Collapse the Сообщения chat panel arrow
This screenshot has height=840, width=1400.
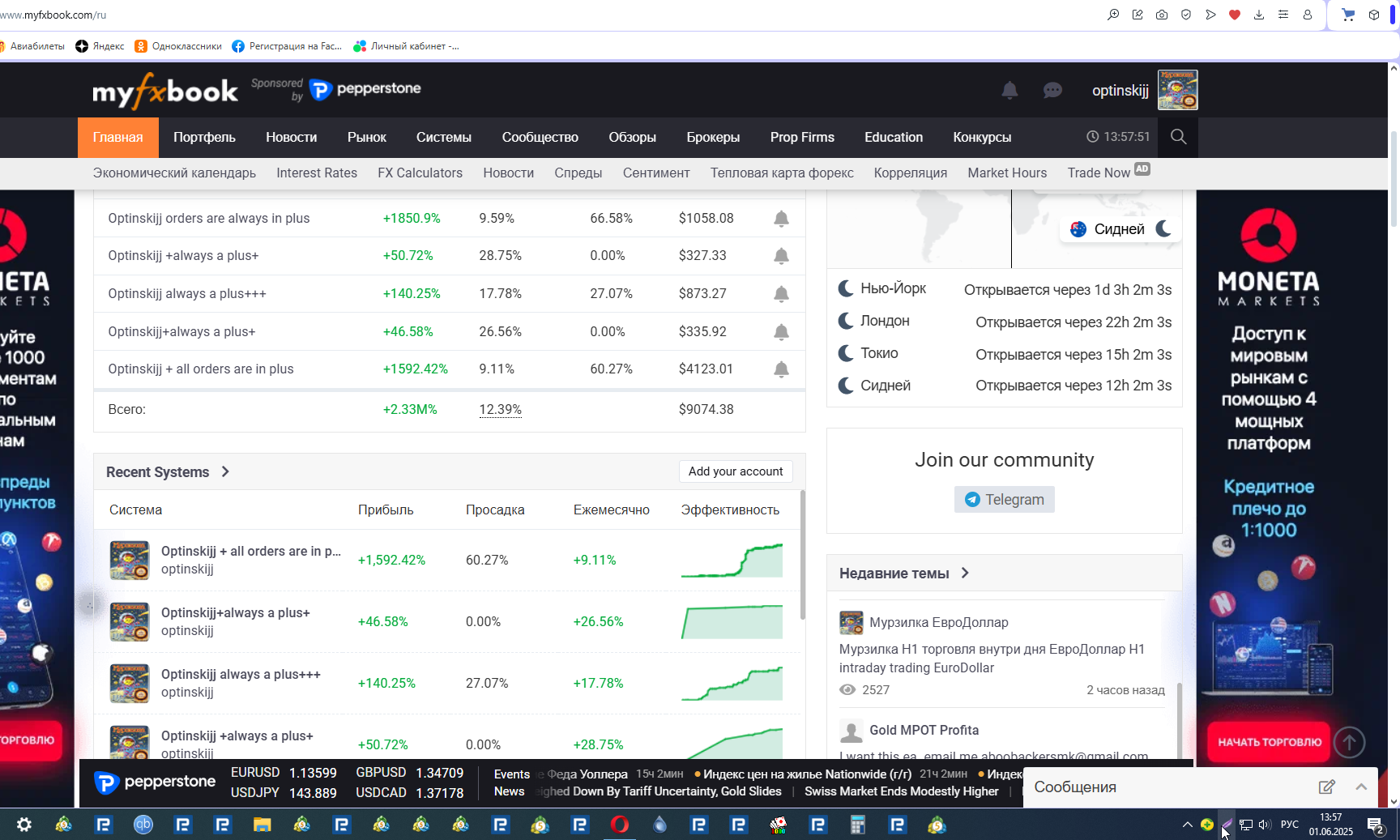click(x=1361, y=787)
